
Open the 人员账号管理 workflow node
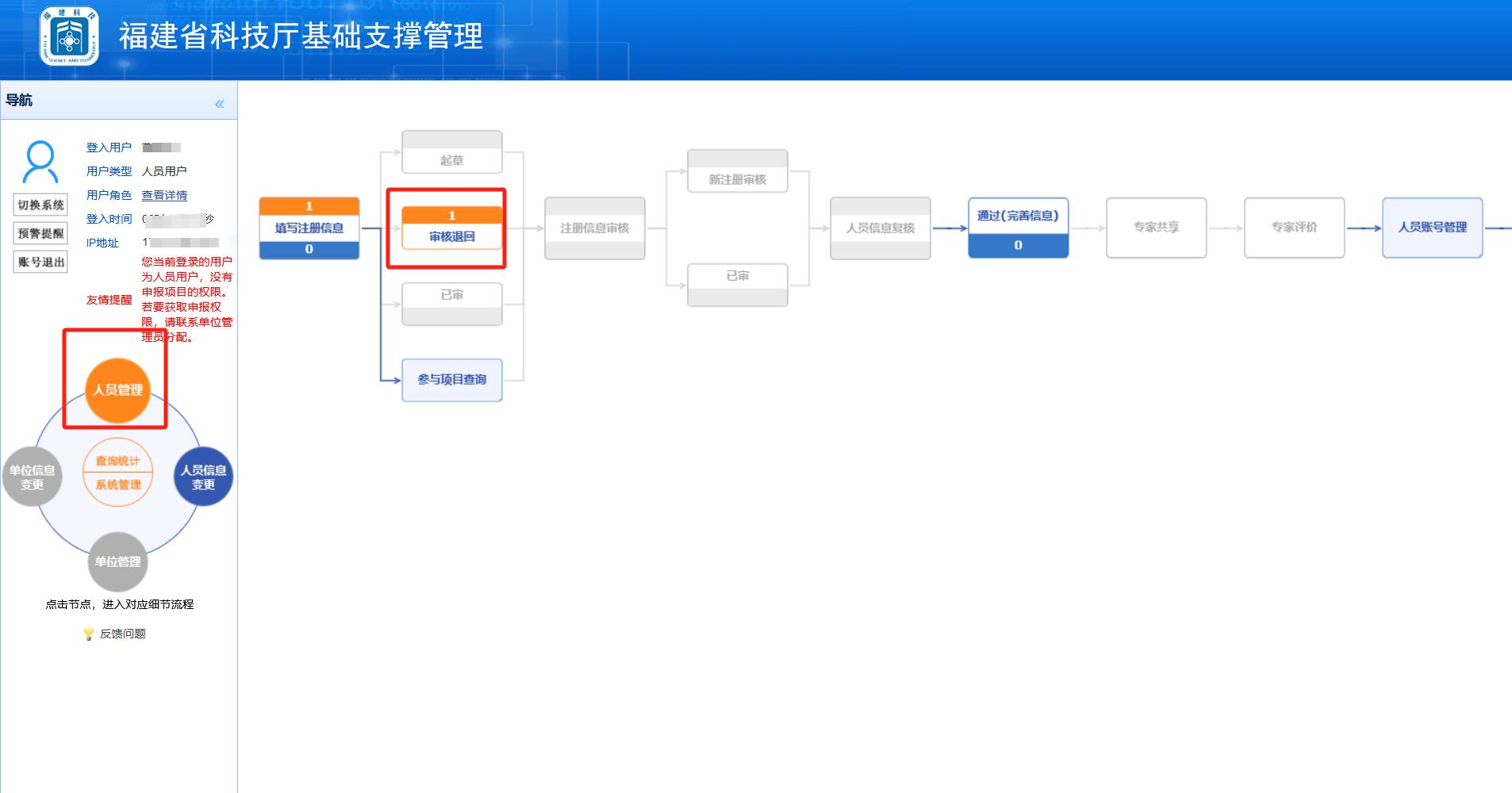pyautogui.click(x=1433, y=228)
